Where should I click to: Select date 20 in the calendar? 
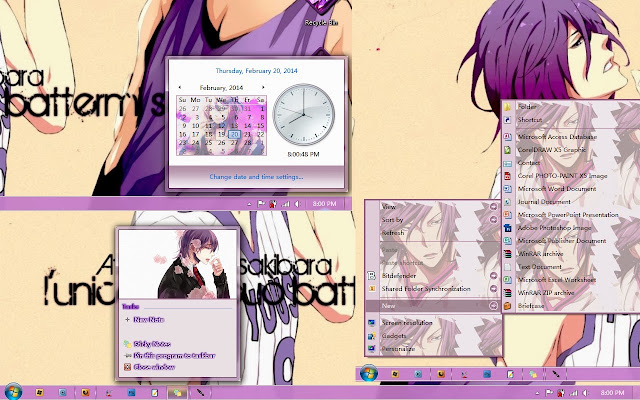[x=234, y=135]
